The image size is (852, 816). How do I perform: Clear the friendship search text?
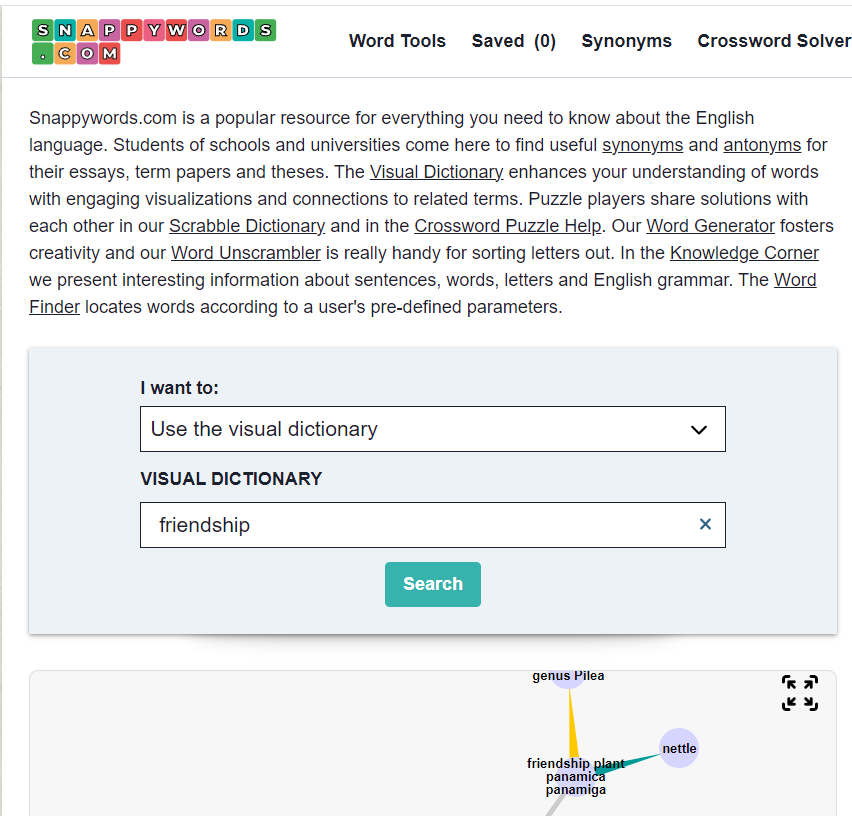(705, 524)
